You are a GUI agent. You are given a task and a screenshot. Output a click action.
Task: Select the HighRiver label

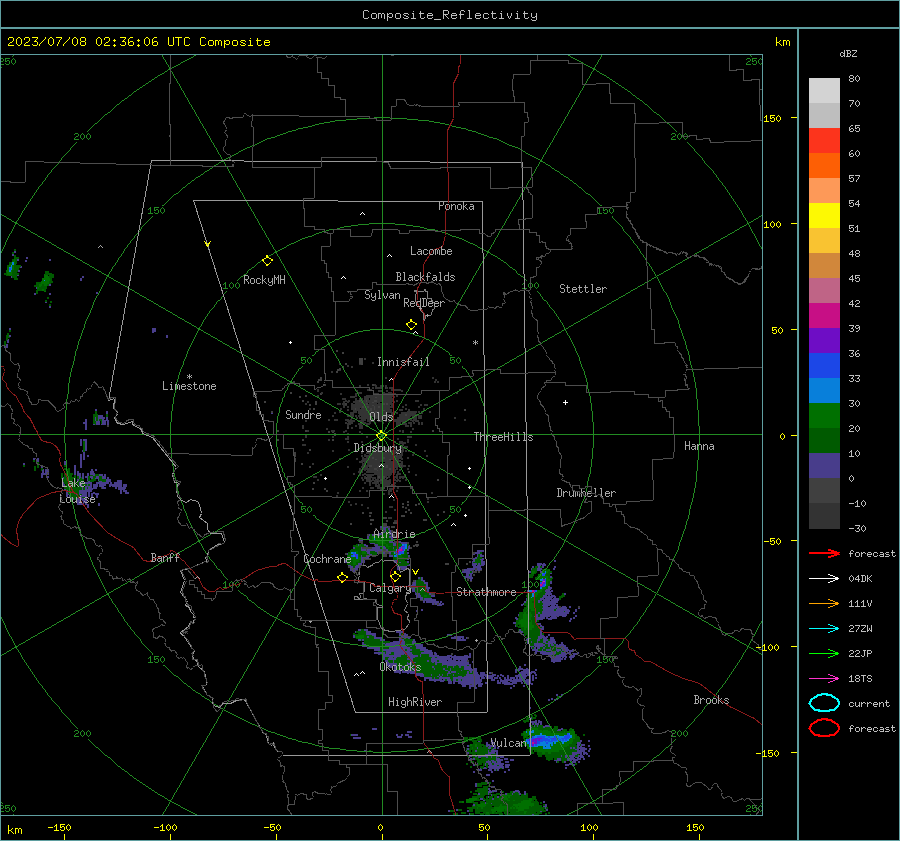pos(415,702)
